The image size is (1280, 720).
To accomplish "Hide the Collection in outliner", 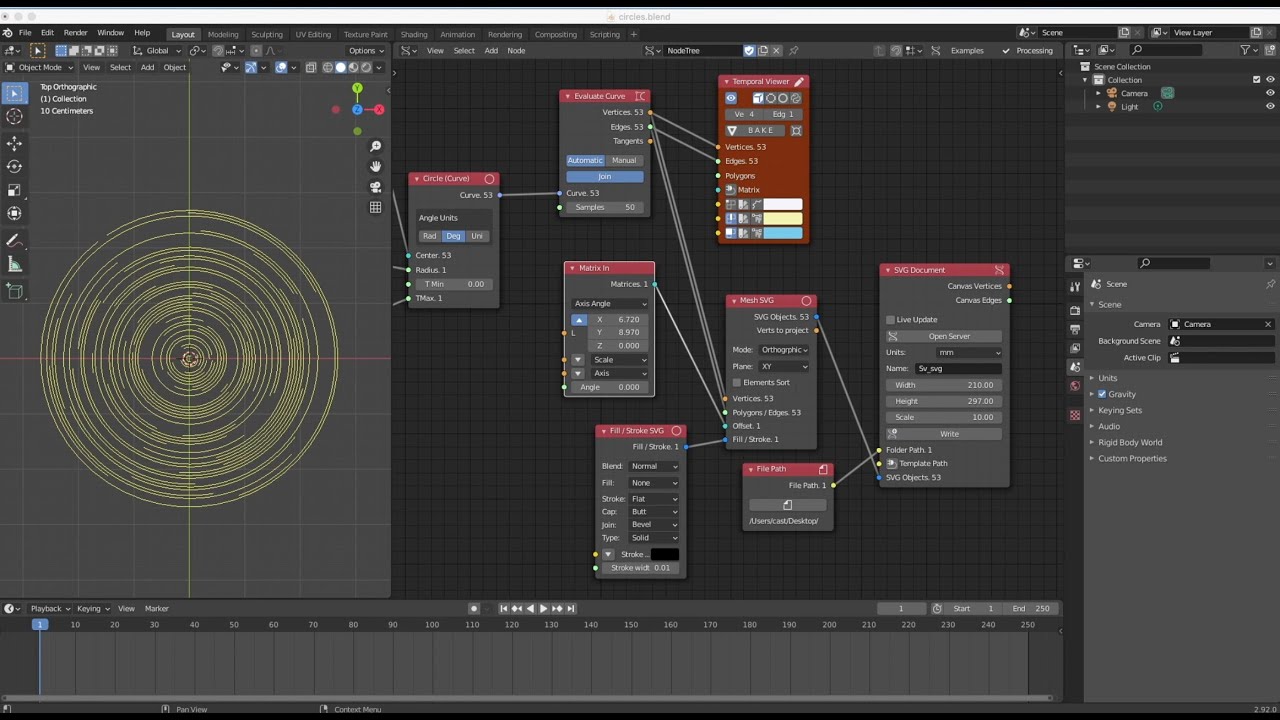I will [x=1270, y=80].
